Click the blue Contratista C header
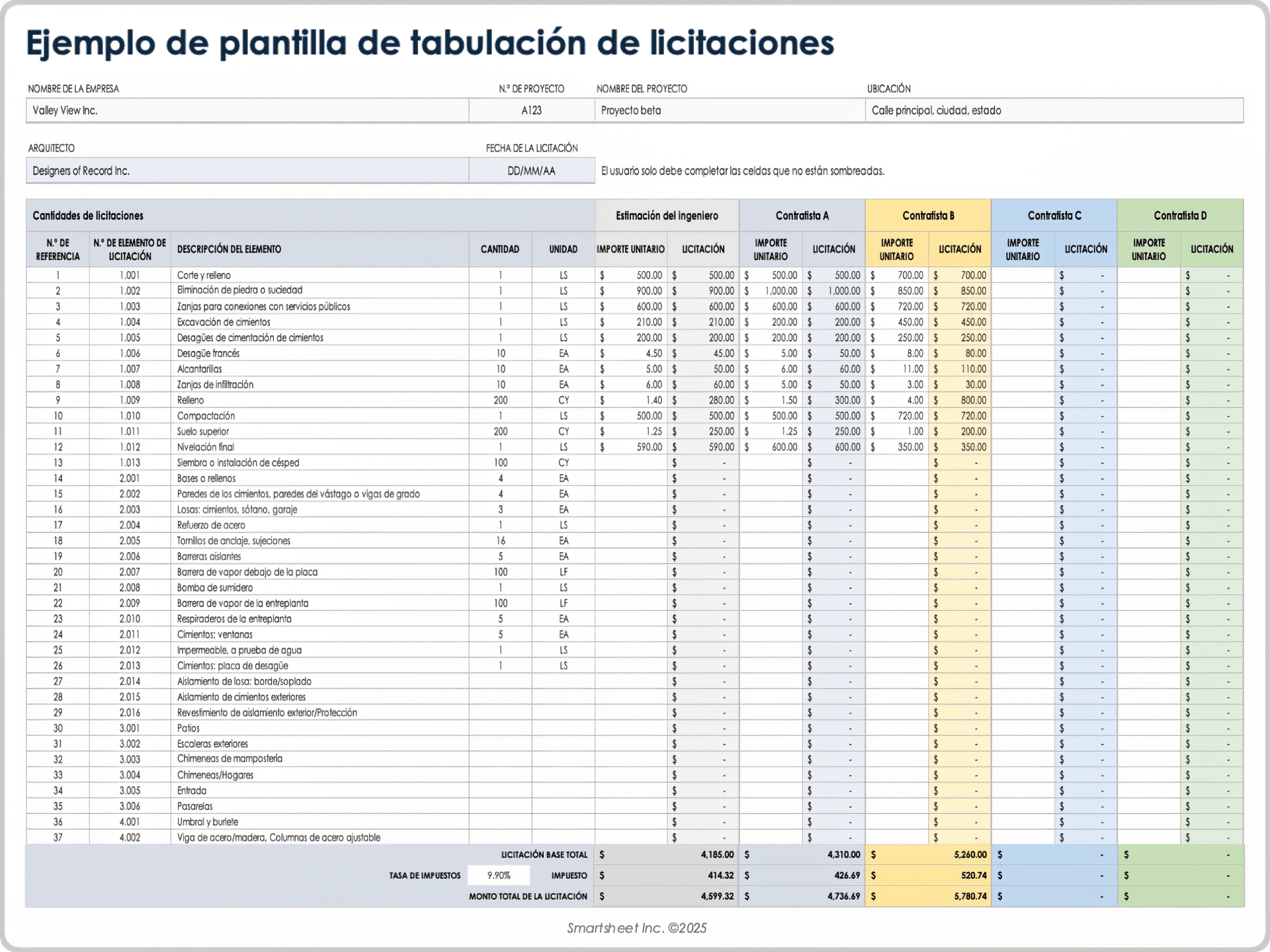 1054,216
